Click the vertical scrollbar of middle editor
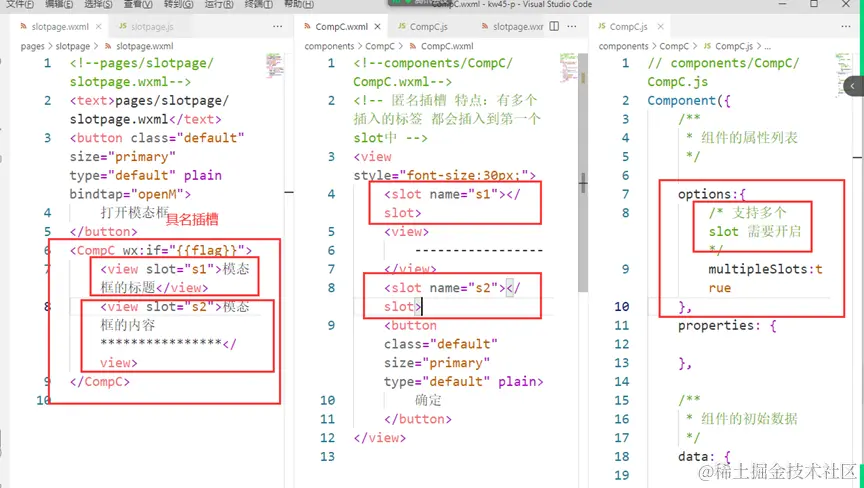Image resolution: width=864 pixels, height=488 pixels. click(583, 172)
